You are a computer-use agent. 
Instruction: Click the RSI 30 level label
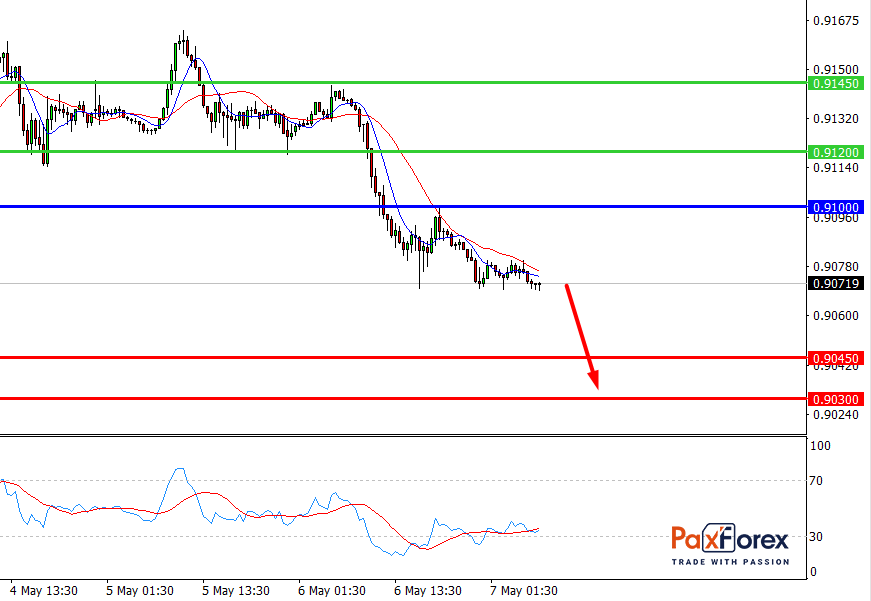[816, 537]
